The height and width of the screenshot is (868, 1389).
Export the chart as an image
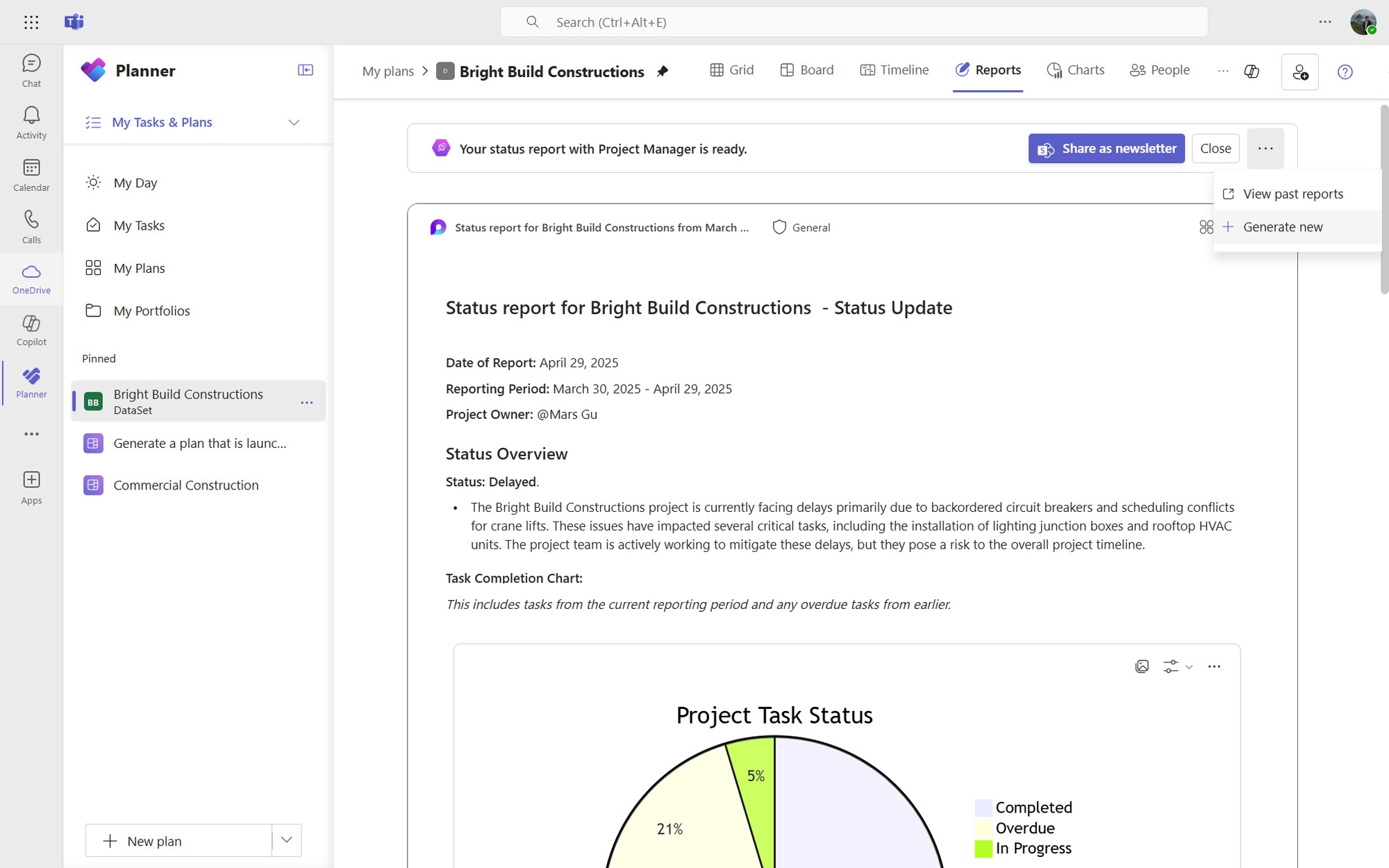[1142, 666]
